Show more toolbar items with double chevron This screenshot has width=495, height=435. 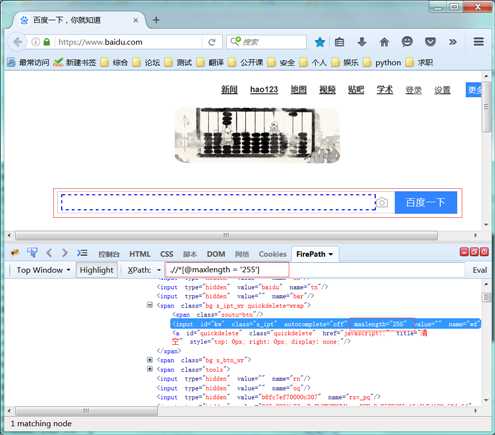(x=452, y=42)
